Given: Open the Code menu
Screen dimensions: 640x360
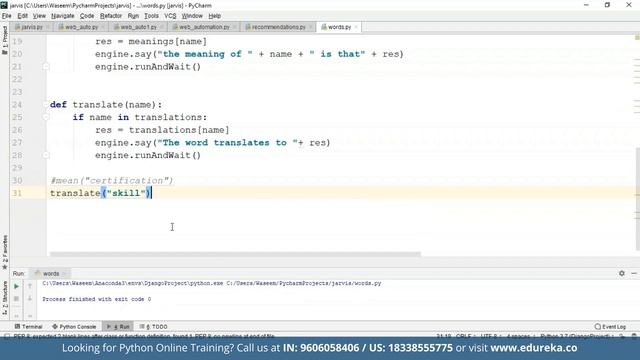Looking at the screenshot, I should [x=87, y=16].
